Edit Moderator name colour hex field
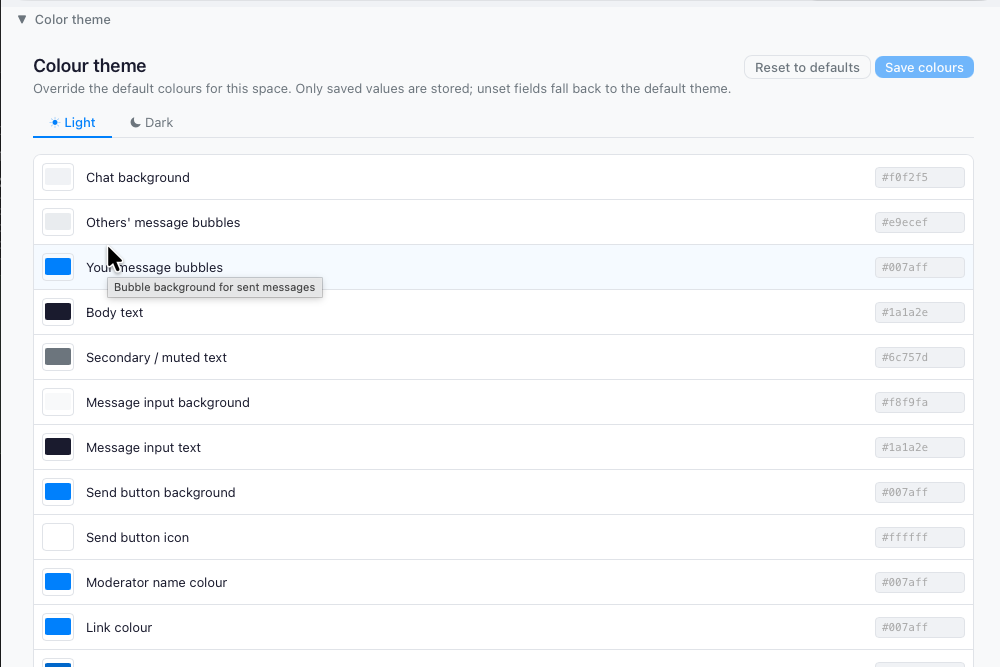Screen dimensions: 1000x667 tap(920, 582)
